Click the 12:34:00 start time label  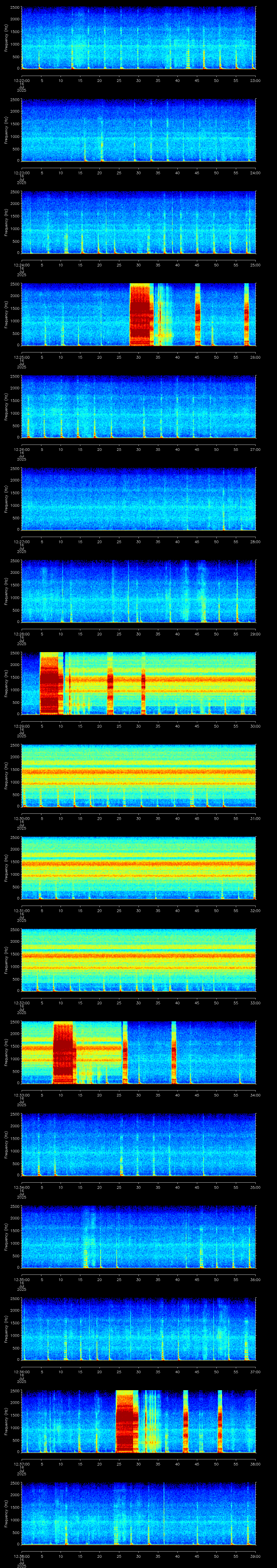(21, 1187)
